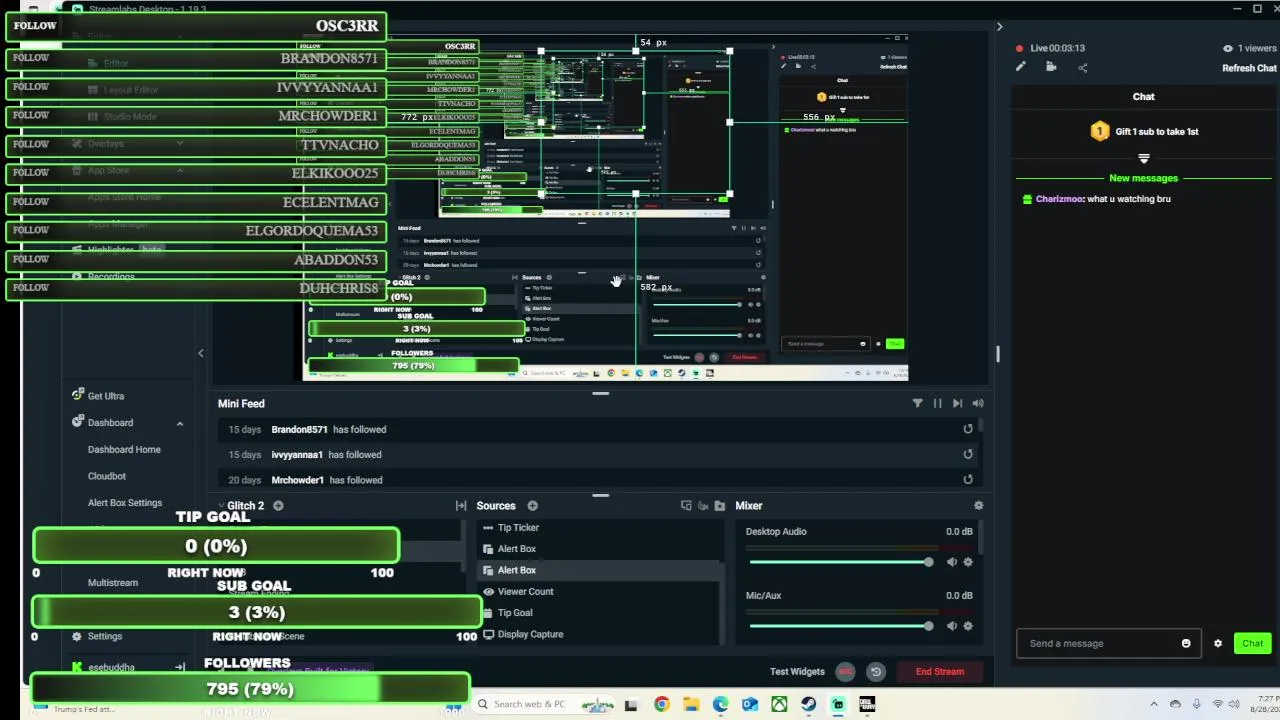Click the Test Widgets button
Viewport: 1280px width, 720px height.
[797, 671]
